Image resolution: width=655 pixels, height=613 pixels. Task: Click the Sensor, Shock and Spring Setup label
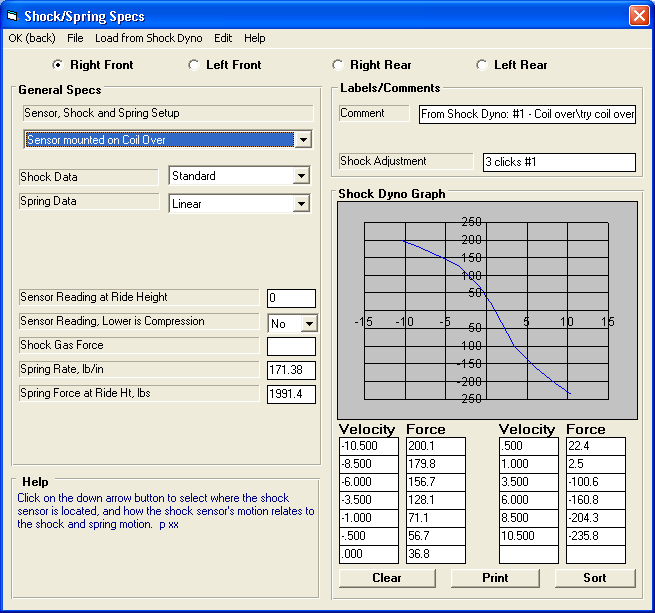click(x=168, y=113)
